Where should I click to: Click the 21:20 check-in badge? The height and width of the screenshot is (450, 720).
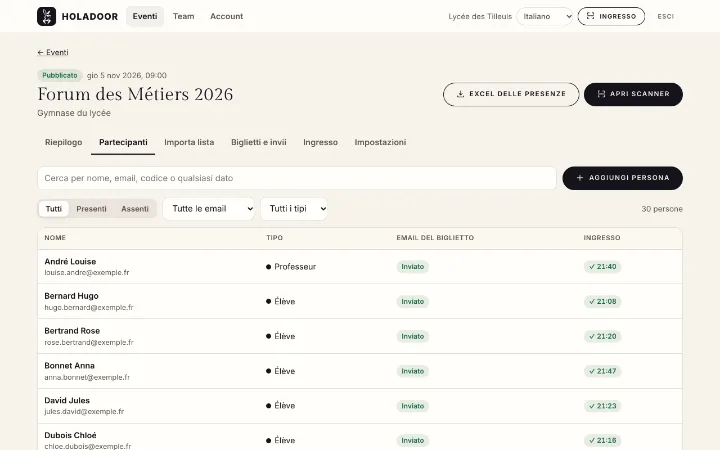602,337
